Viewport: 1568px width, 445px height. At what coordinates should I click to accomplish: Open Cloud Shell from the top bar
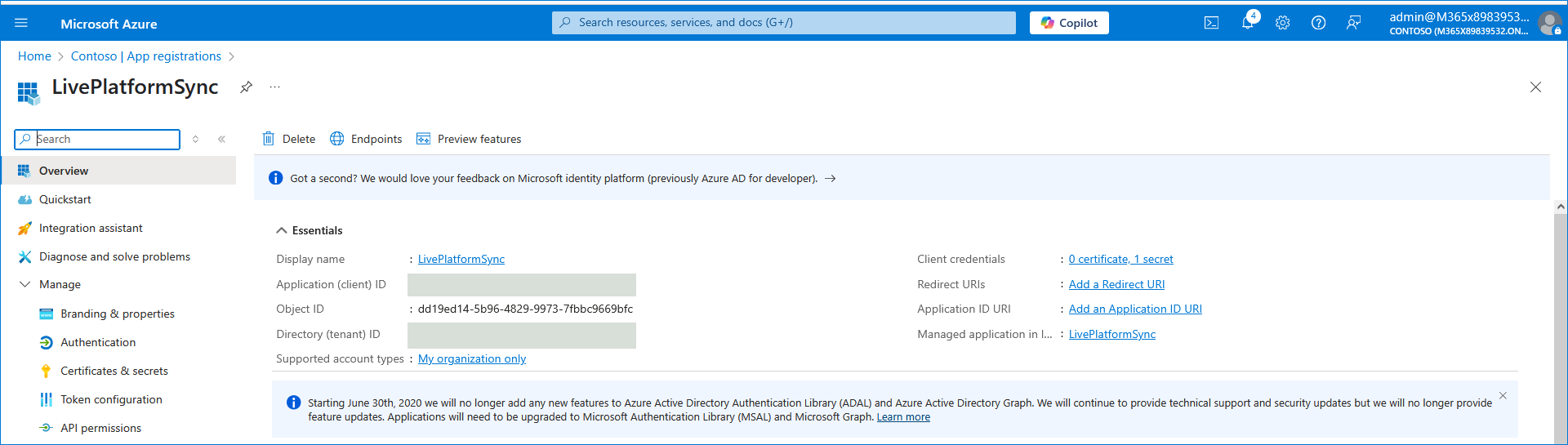point(1211,23)
